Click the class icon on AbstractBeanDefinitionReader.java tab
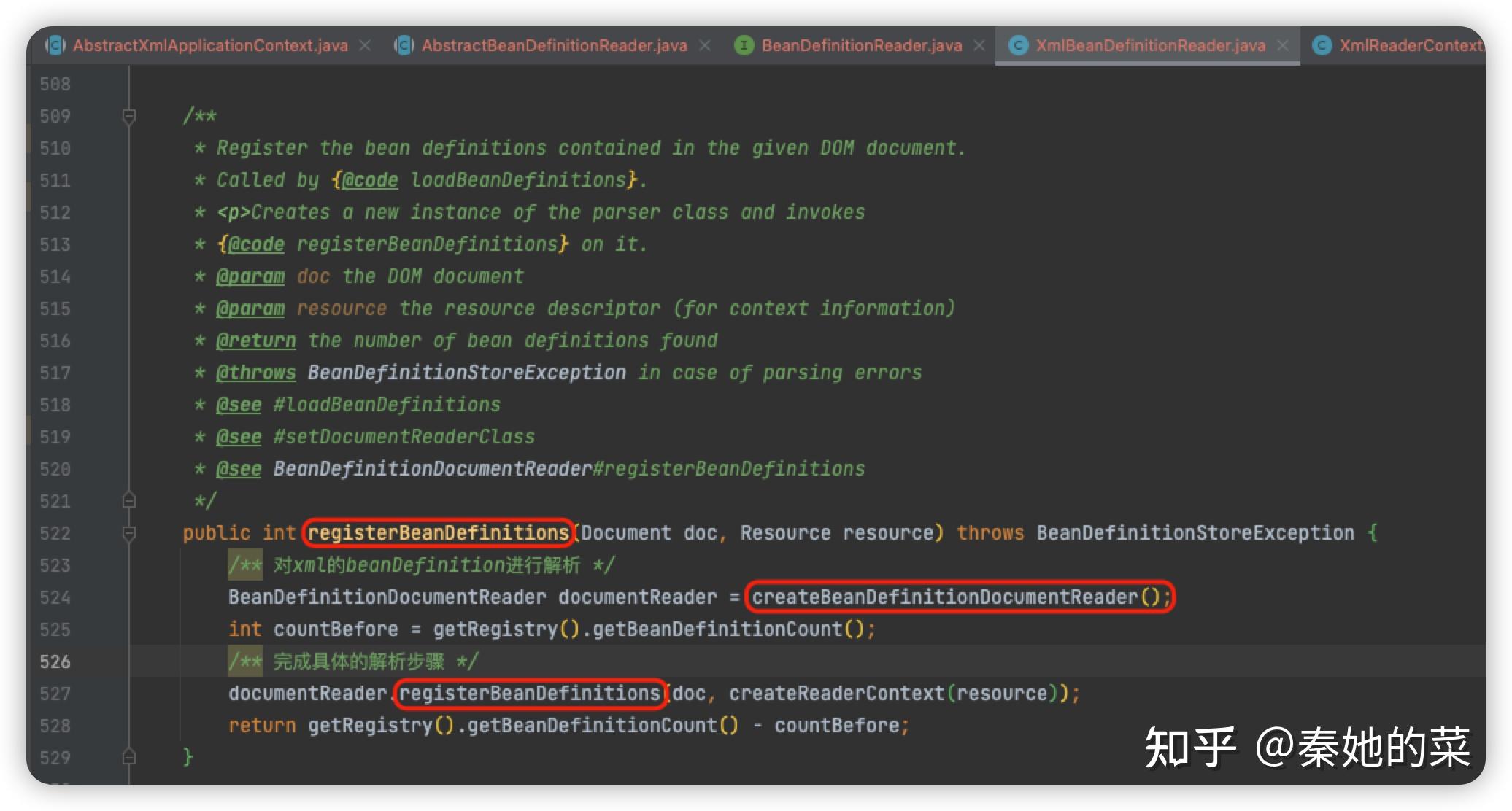The height and width of the screenshot is (811, 1512). [x=404, y=45]
